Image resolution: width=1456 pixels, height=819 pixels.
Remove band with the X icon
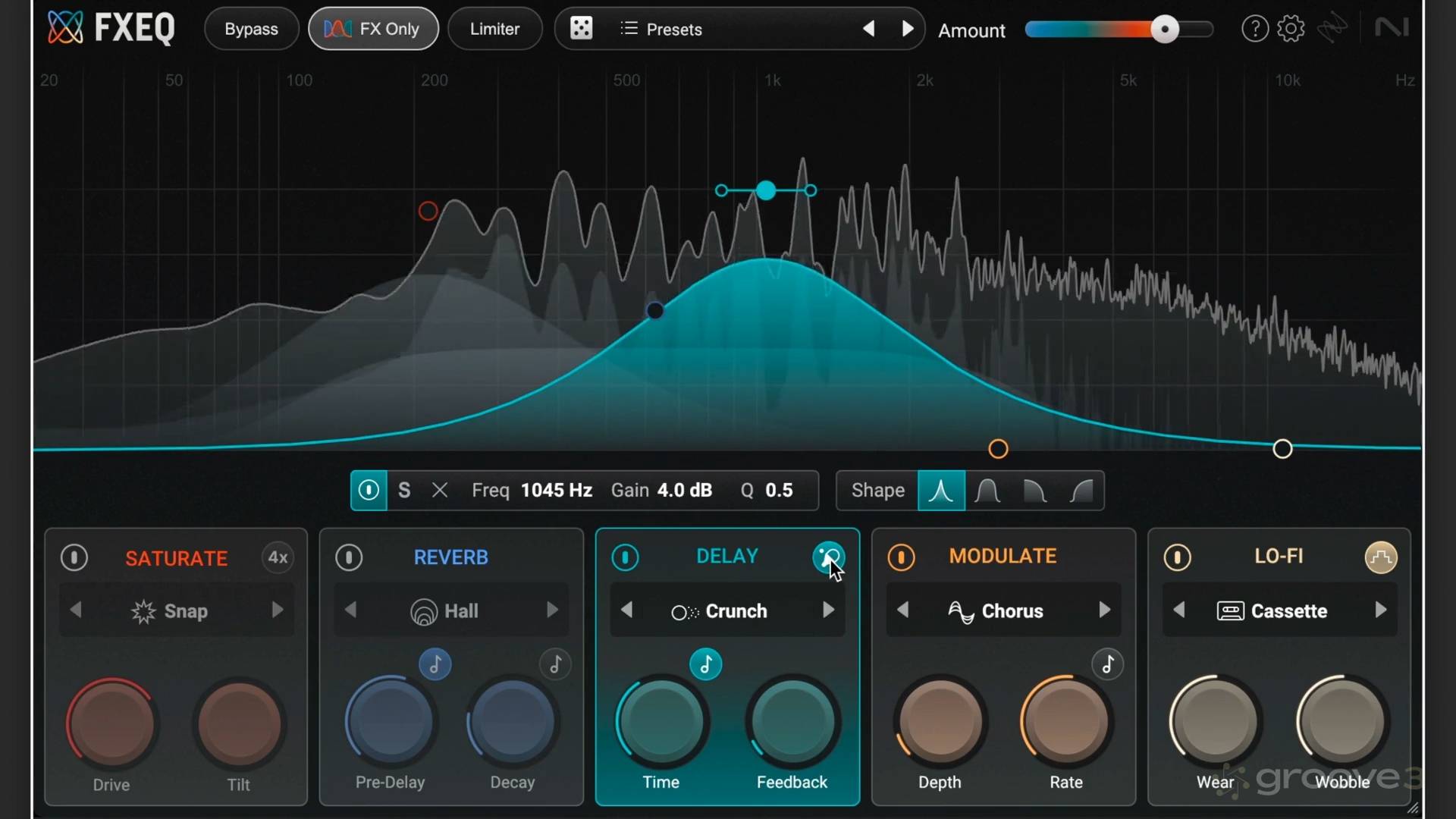click(440, 491)
